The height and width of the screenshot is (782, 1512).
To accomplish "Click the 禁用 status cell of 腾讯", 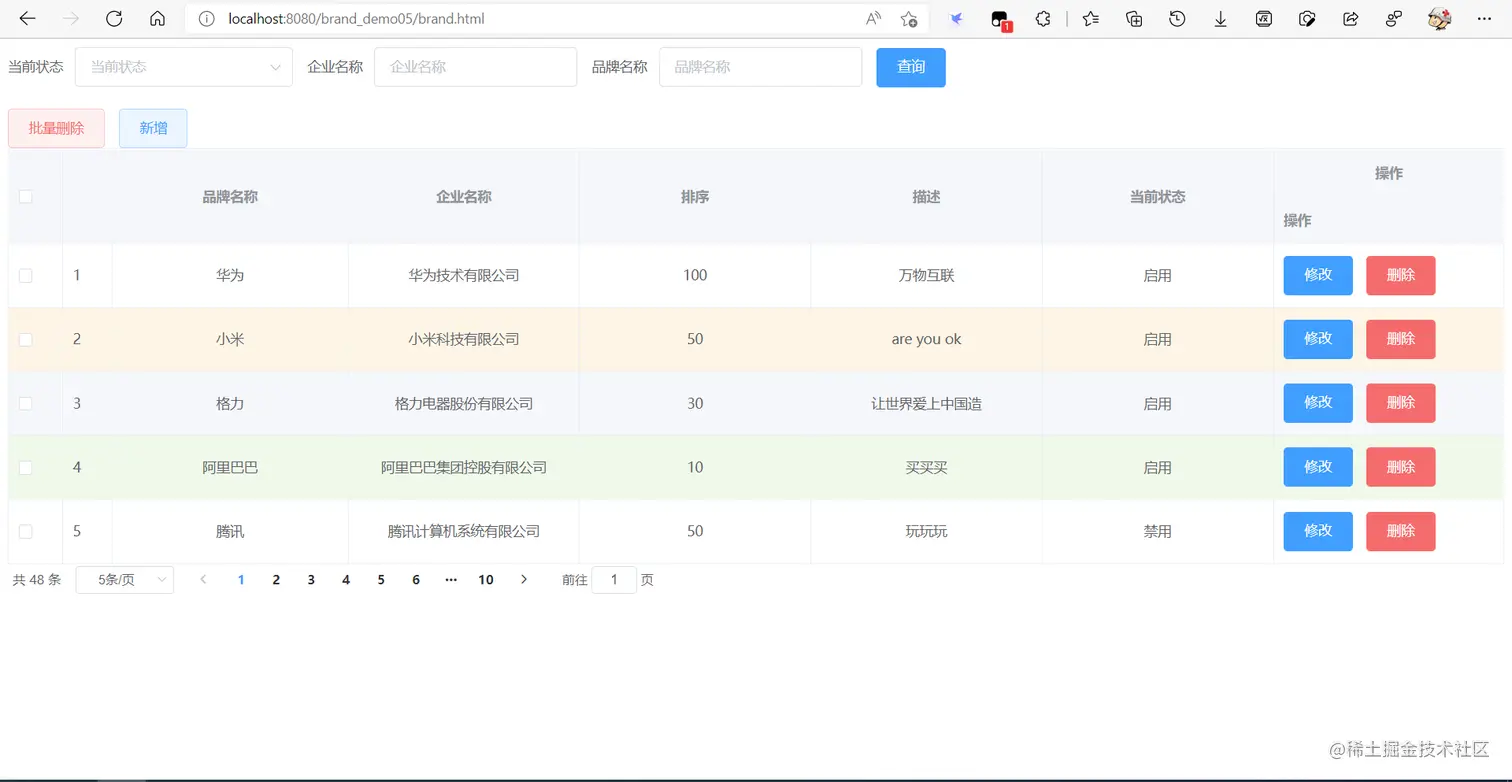I will tap(1157, 531).
